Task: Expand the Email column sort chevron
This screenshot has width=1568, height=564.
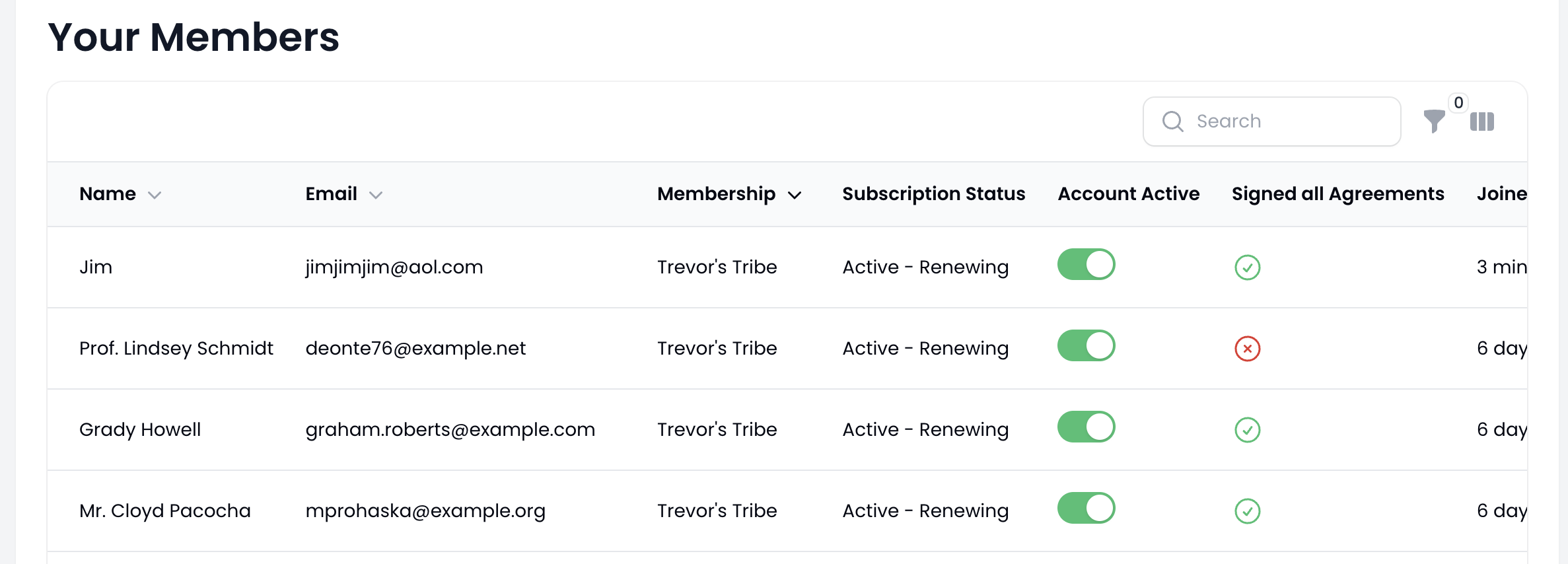Action: (x=376, y=195)
